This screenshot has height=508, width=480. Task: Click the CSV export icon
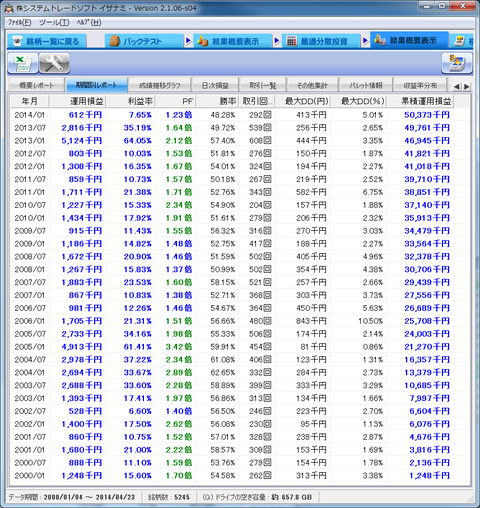(x=22, y=63)
